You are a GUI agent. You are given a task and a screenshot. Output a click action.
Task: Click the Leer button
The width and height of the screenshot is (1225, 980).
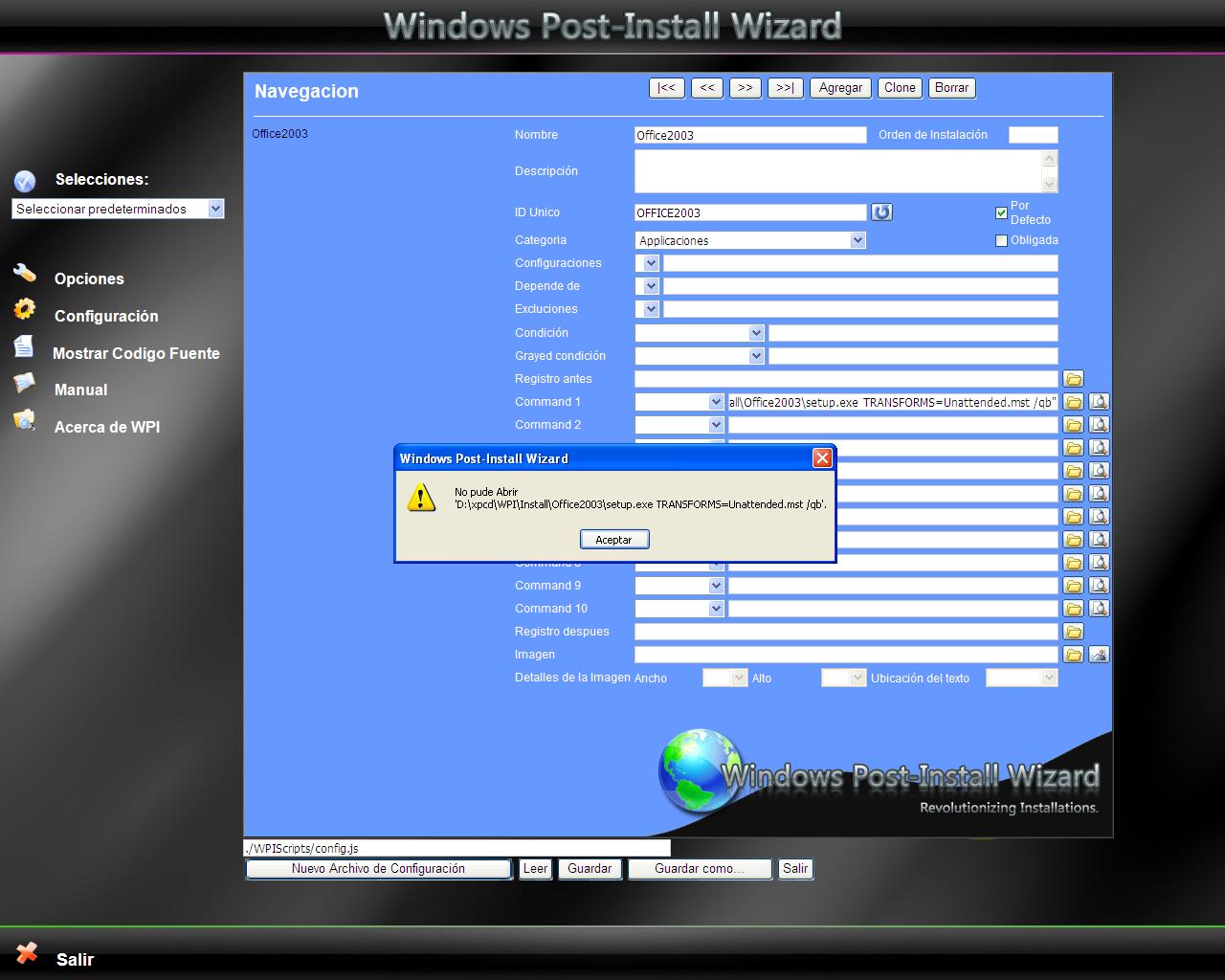535,869
